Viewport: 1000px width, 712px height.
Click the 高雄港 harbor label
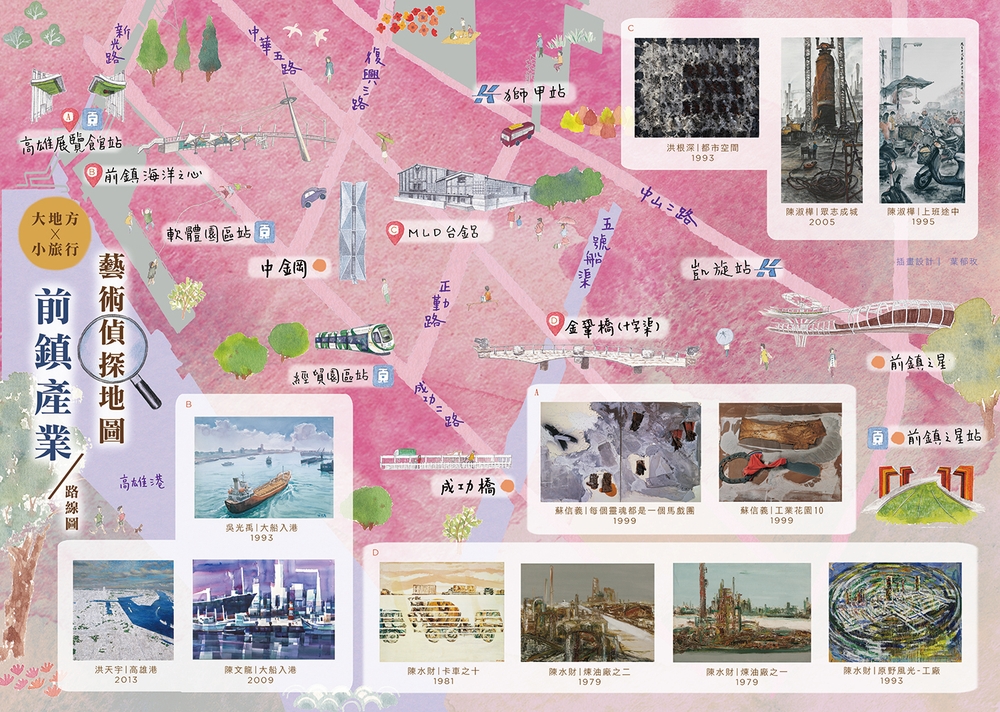click(142, 481)
